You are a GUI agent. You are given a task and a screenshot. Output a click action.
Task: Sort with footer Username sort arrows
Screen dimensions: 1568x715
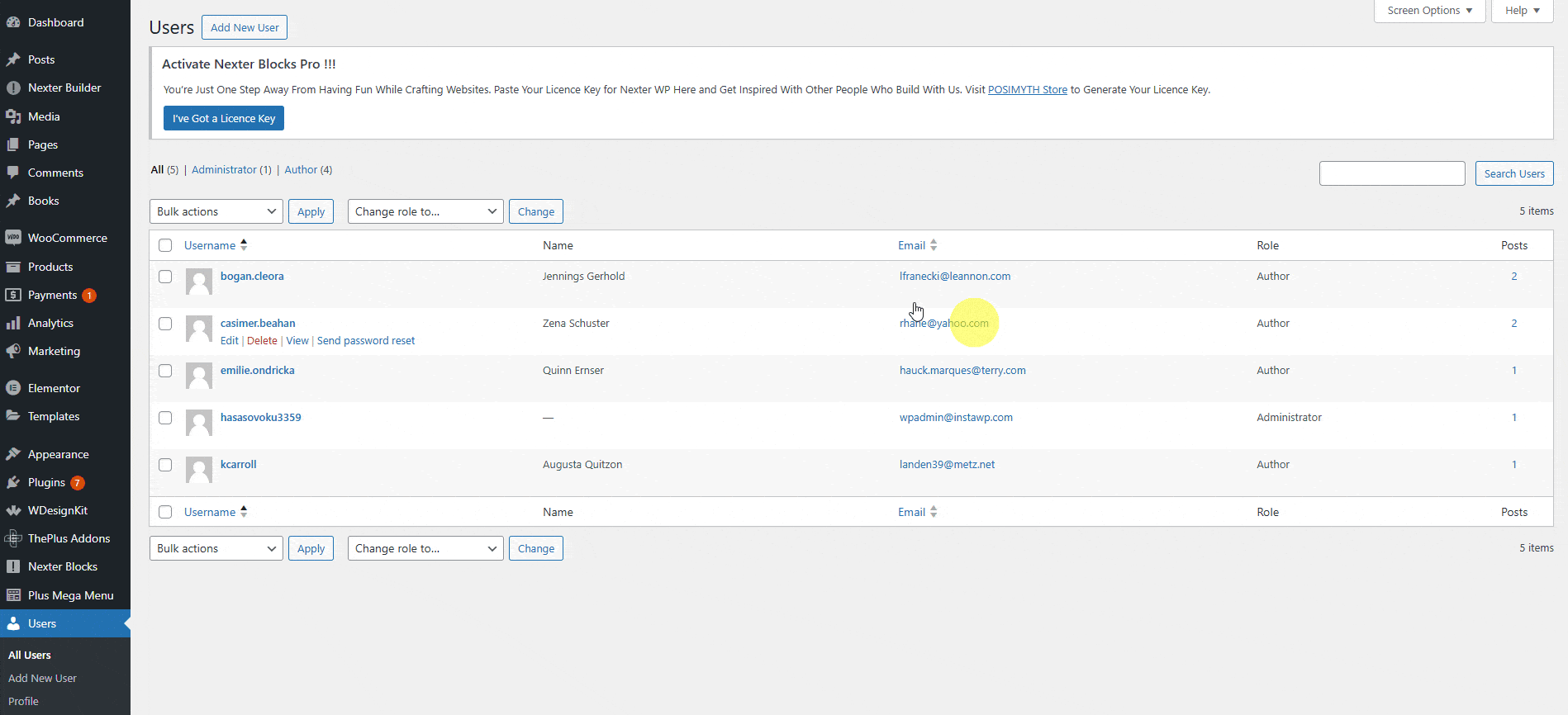[x=244, y=512]
